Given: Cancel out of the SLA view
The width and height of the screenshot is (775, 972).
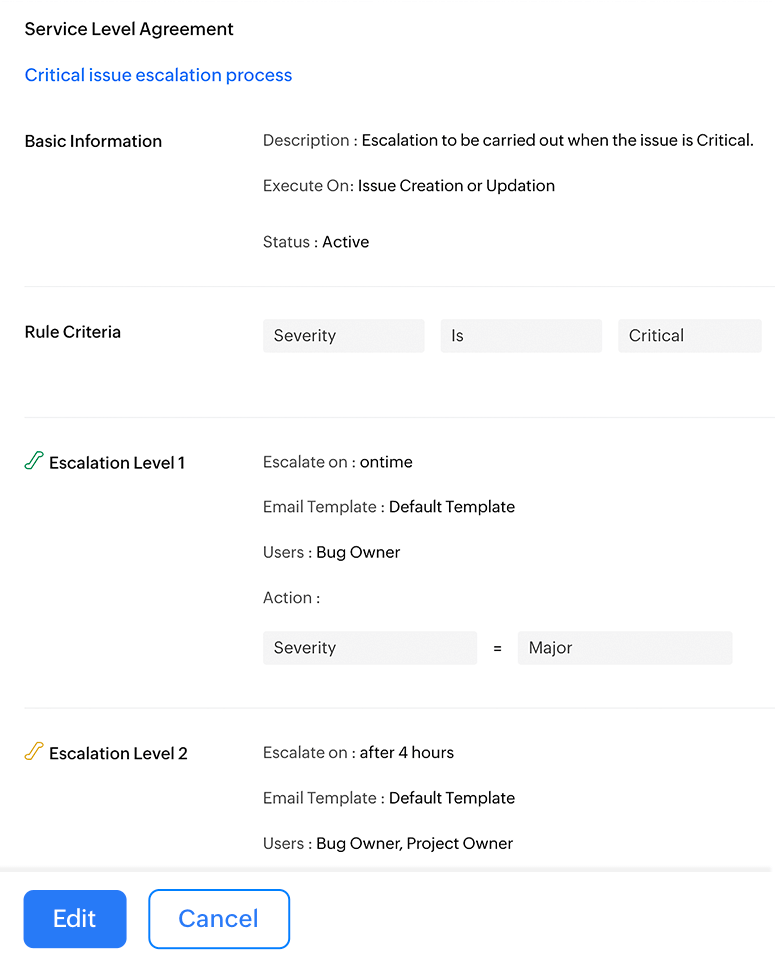Looking at the screenshot, I should [x=218, y=918].
